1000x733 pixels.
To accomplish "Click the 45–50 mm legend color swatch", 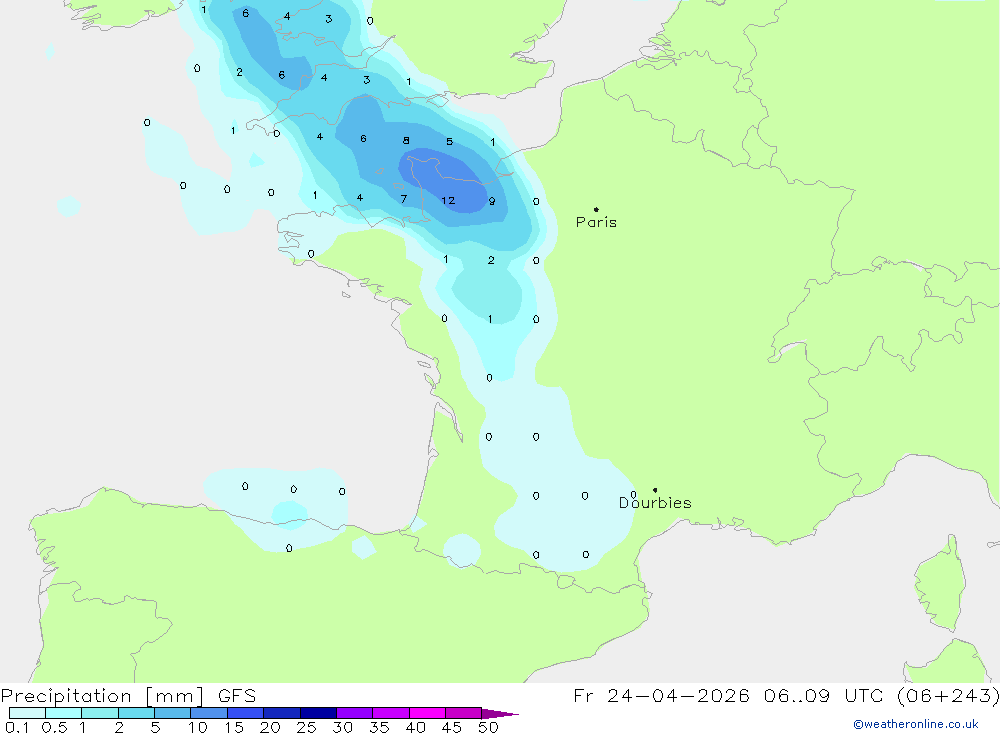I will 464,713.
